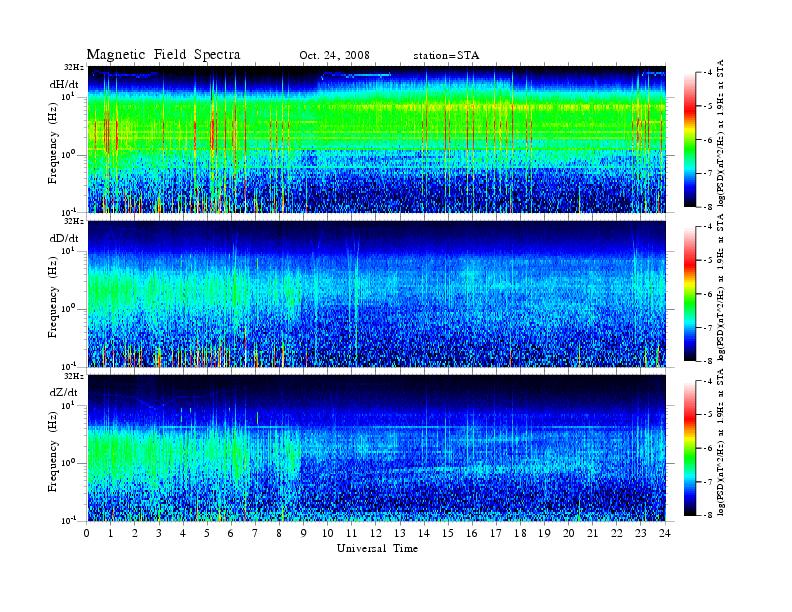Image resolution: width=792 pixels, height=612 pixels.
Task: Click hour "0" on the time axis
Action: [87, 534]
